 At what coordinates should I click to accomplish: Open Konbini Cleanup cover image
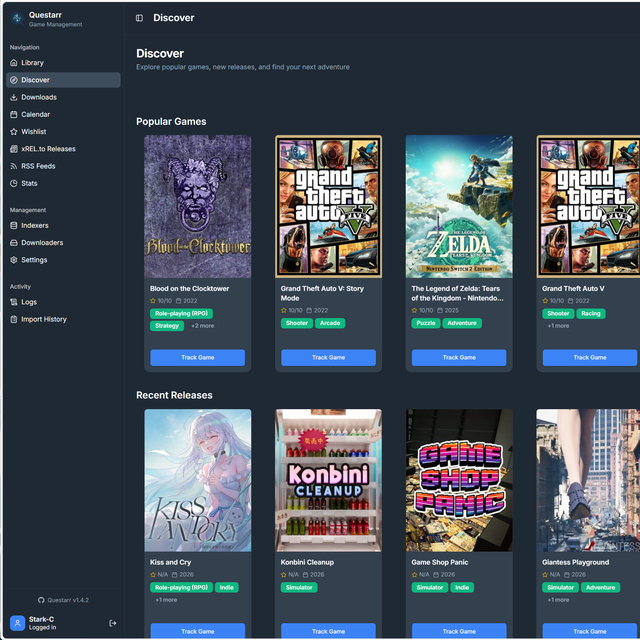click(329, 480)
